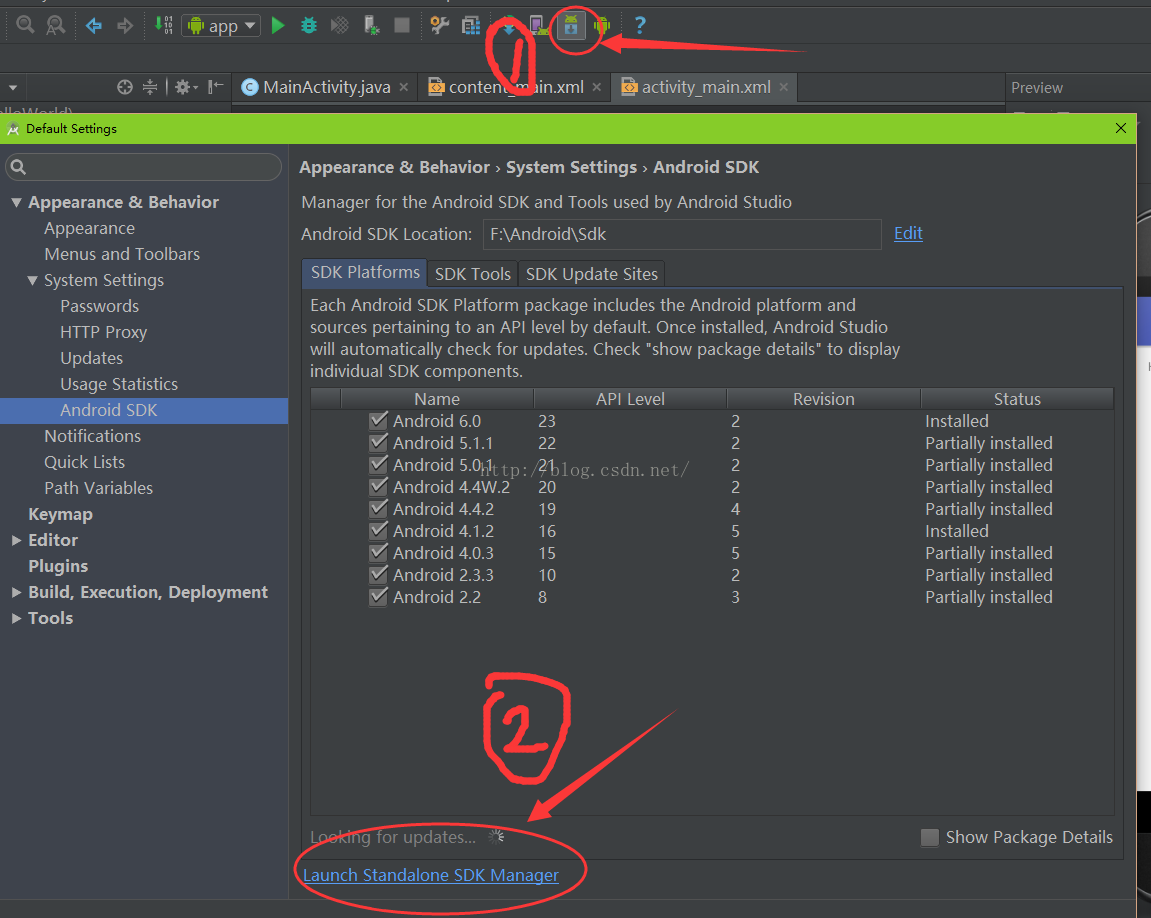This screenshot has height=918, width=1151.
Task: Expand the Tools section
Action: click(16, 619)
